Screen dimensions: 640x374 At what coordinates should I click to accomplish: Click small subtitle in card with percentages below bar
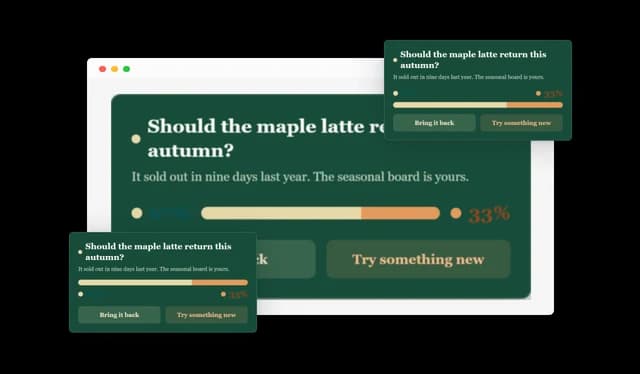pyautogui.click(x=154, y=269)
